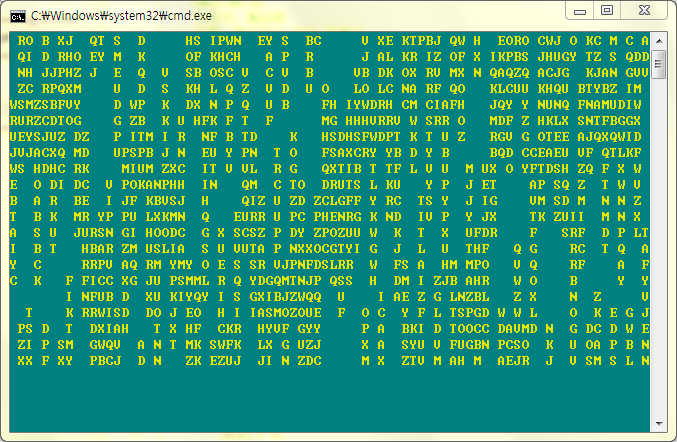677x442 pixels.
Task: Click the text 'CIAFH'
Action: [445, 105]
